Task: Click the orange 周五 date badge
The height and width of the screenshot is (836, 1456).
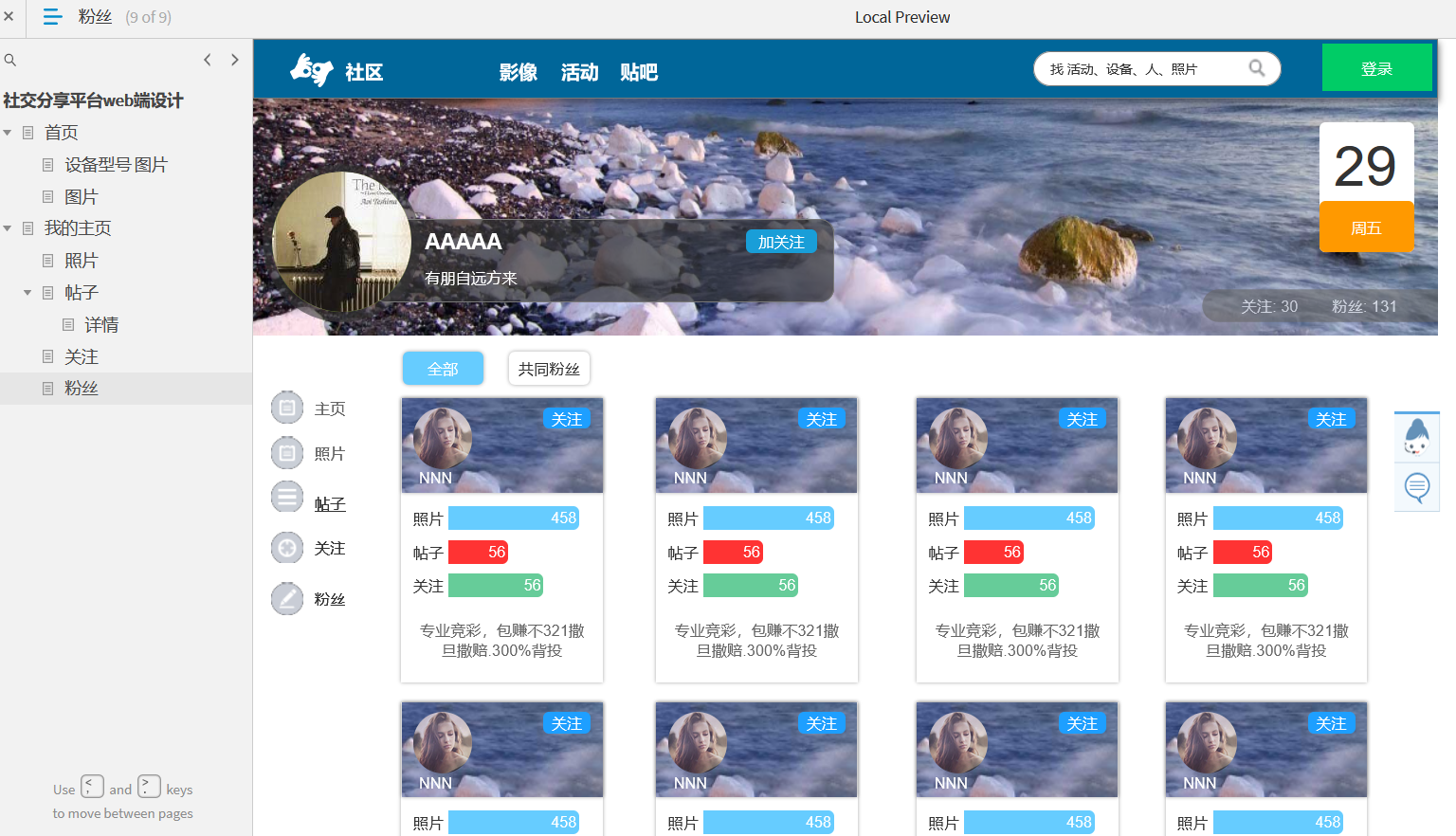Action: pos(1366,227)
